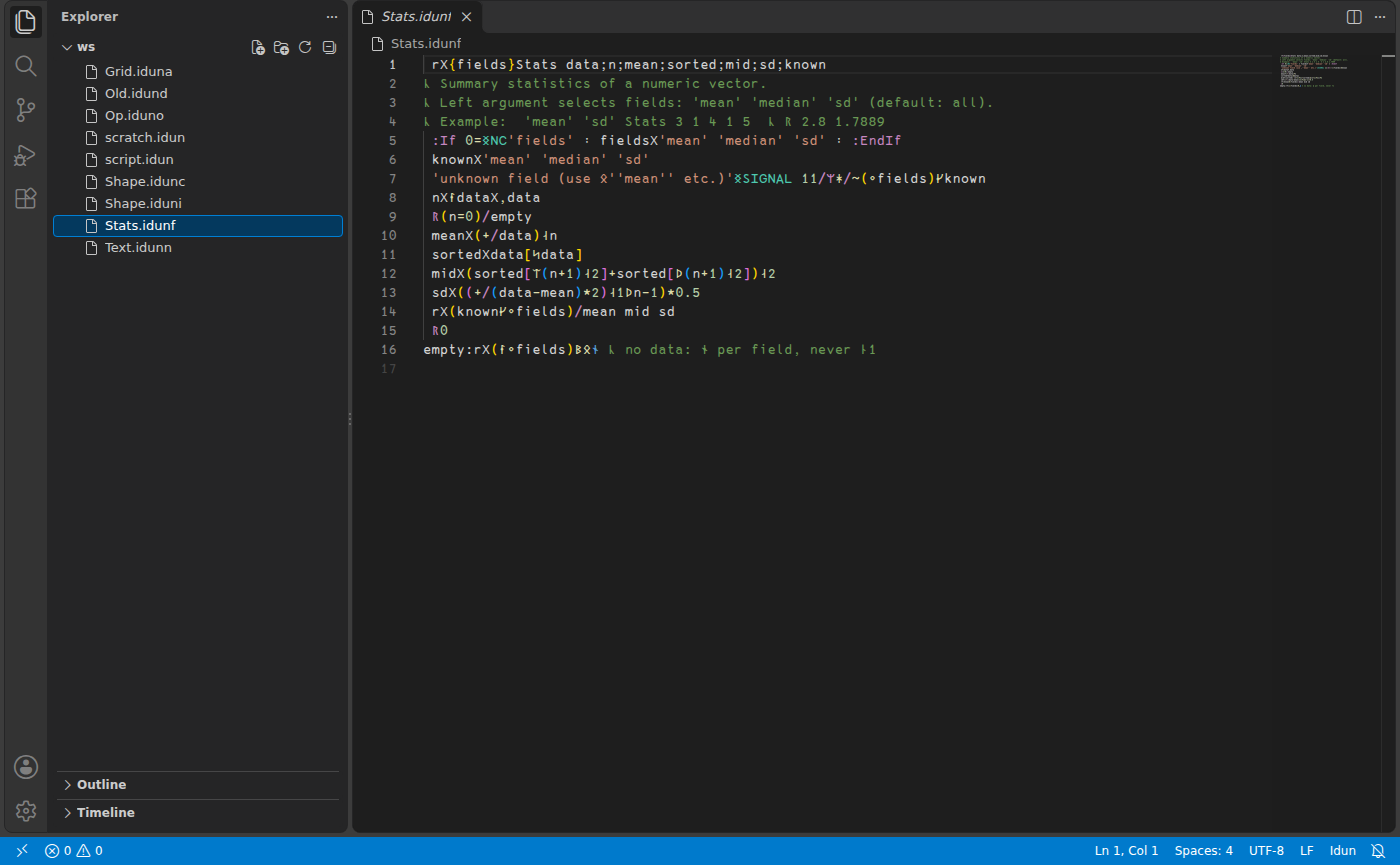Screen dimensions: 1400x865
Task: Open the remote window indicator
Action: click(22, 851)
